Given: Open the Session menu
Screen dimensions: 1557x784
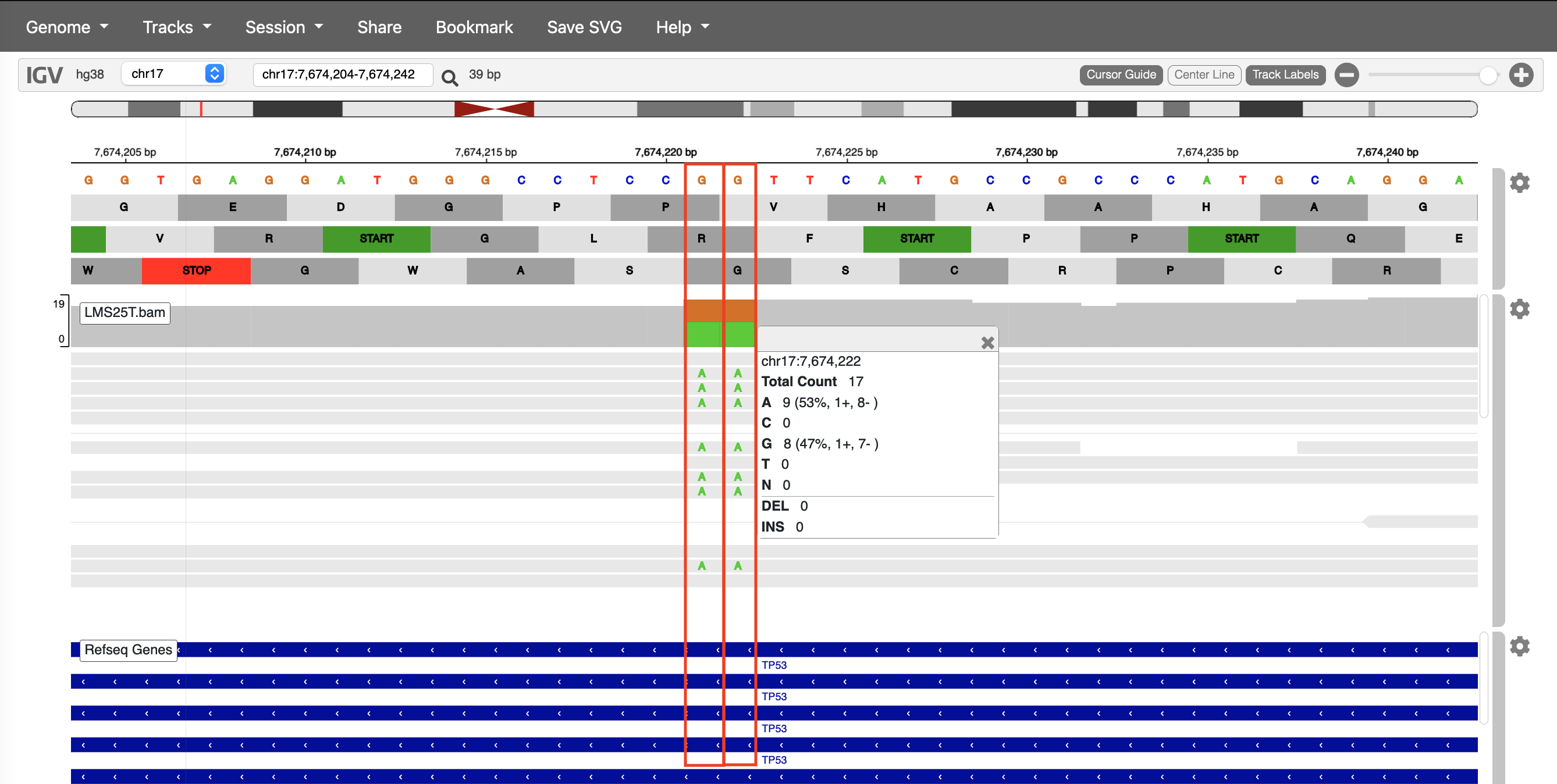Looking at the screenshot, I should (x=284, y=27).
